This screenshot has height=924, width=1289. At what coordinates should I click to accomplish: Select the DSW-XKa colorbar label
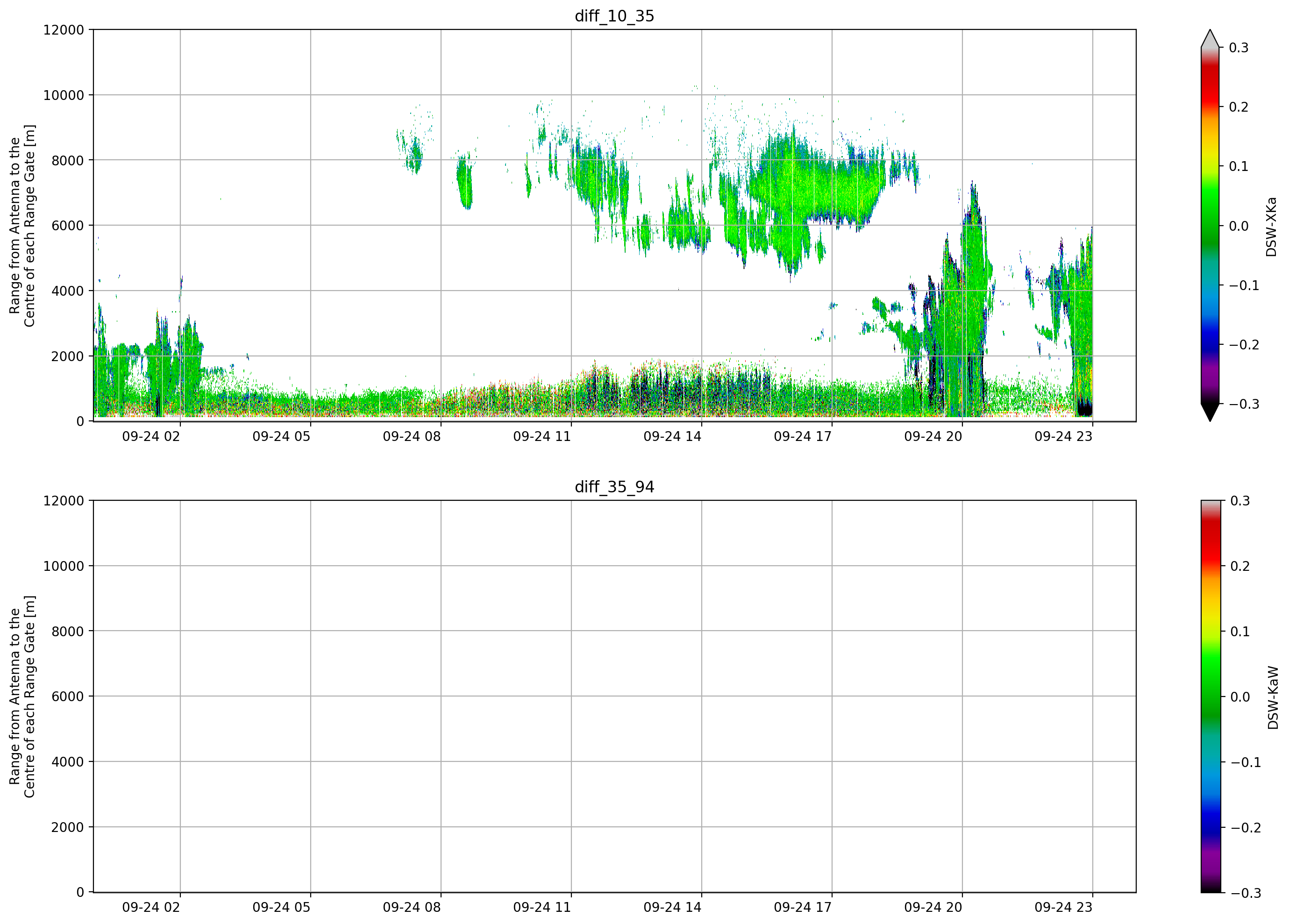[1271, 227]
